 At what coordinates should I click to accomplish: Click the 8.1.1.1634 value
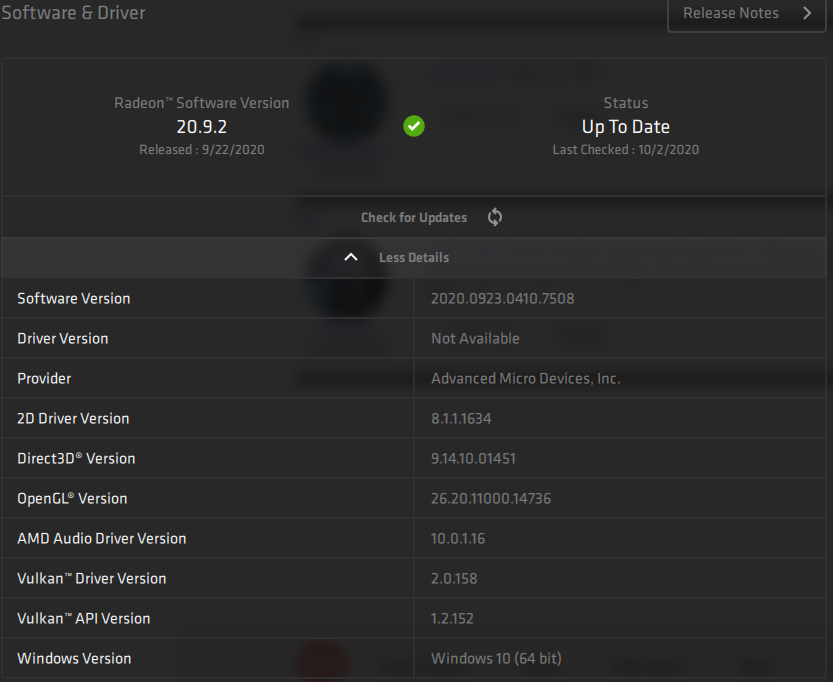pyautogui.click(x=461, y=419)
